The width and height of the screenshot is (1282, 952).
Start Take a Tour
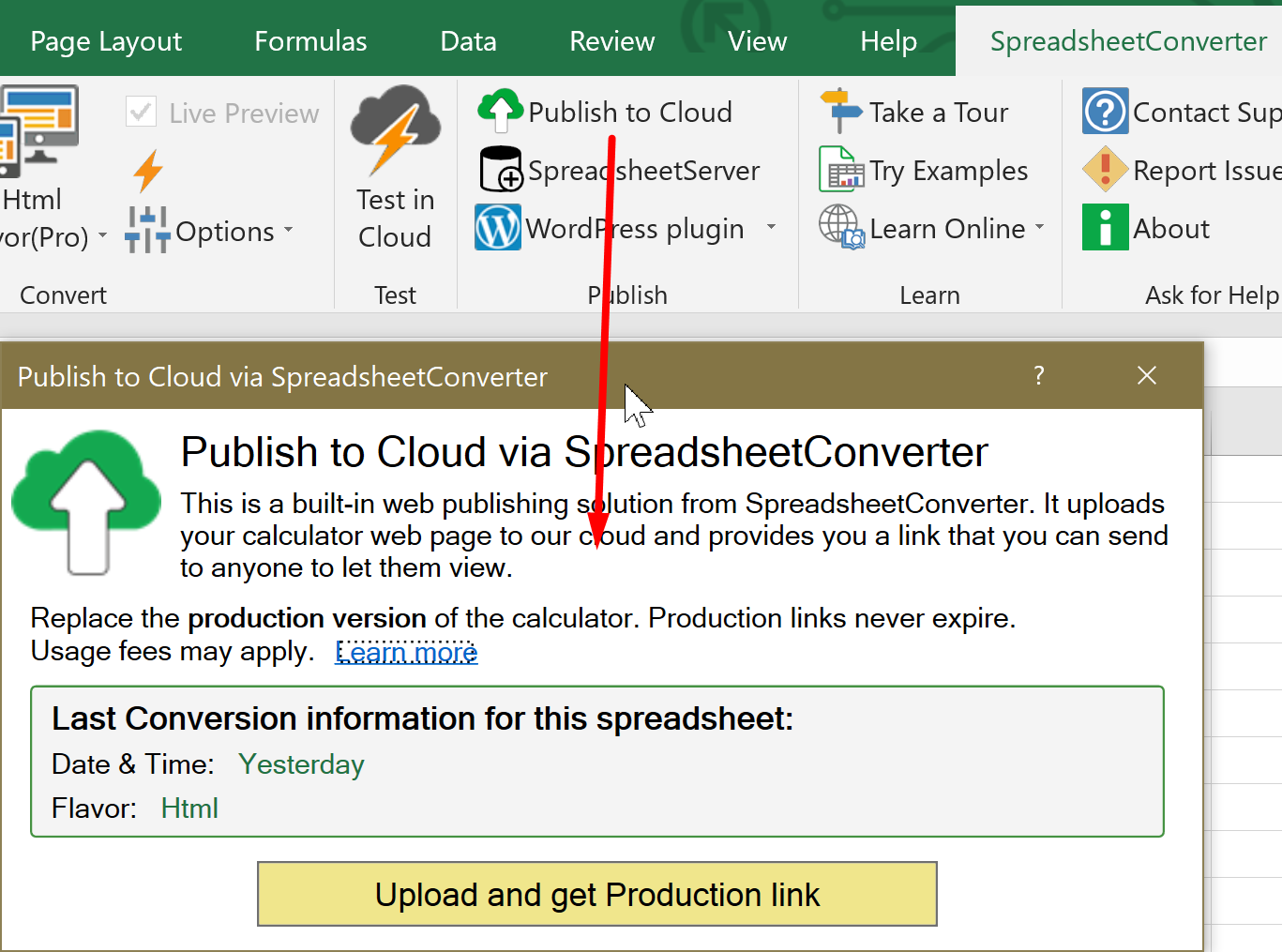point(841,111)
